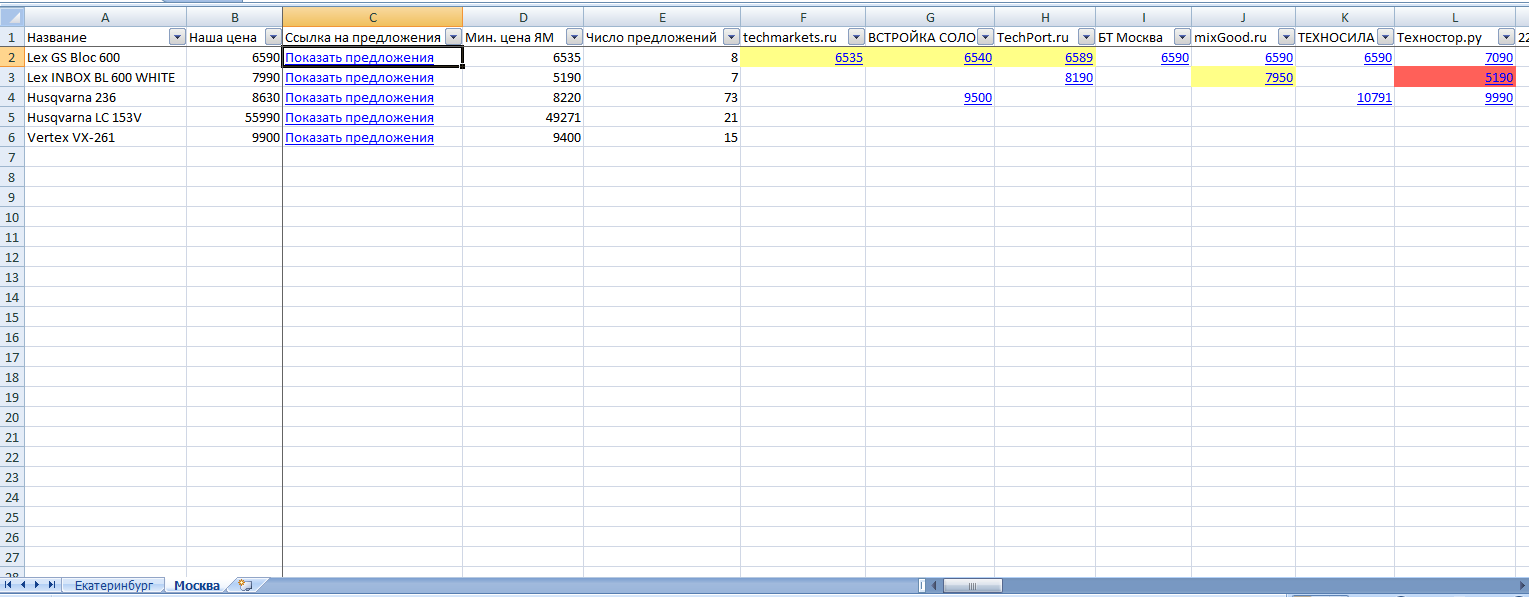The image size is (1529, 597).
Task: Click techmarkets.ru price link 6535
Action: pyautogui.click(x=849, y=58)
